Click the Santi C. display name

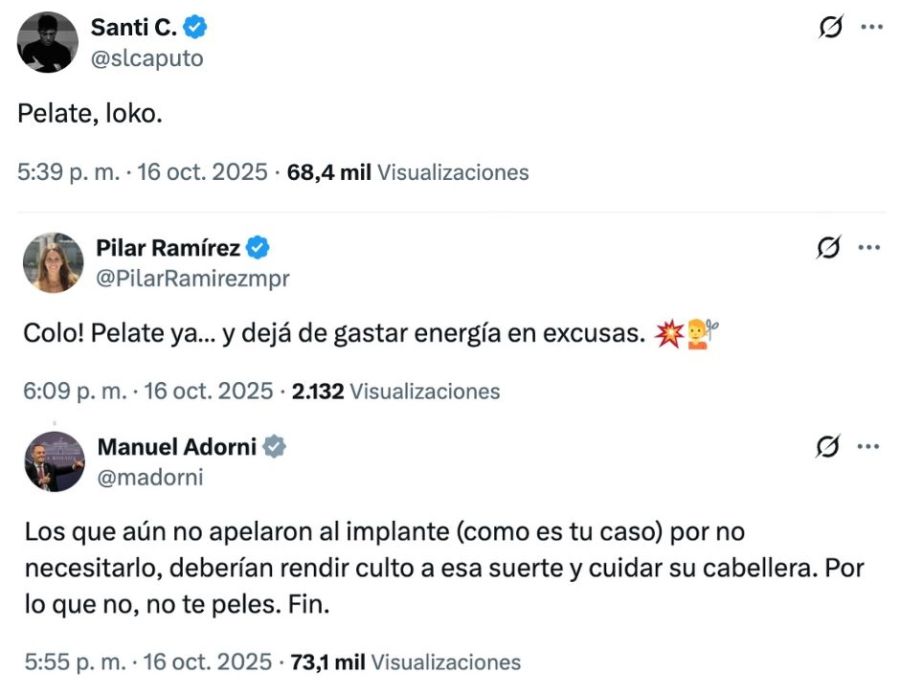pyautogui.click(x=134, y=28)
